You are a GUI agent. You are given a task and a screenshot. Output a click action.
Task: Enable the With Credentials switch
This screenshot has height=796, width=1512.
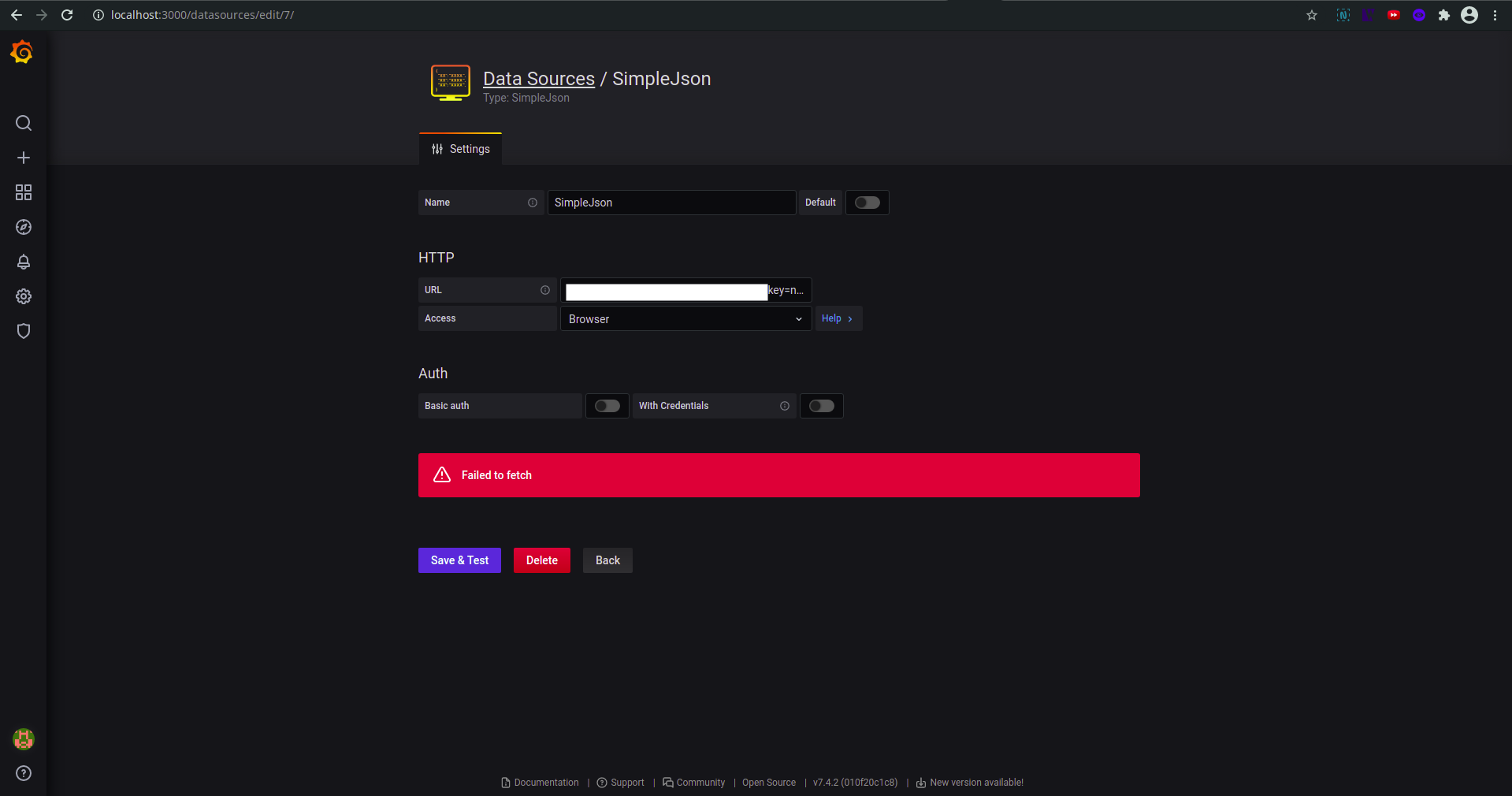tap(822, 406)
